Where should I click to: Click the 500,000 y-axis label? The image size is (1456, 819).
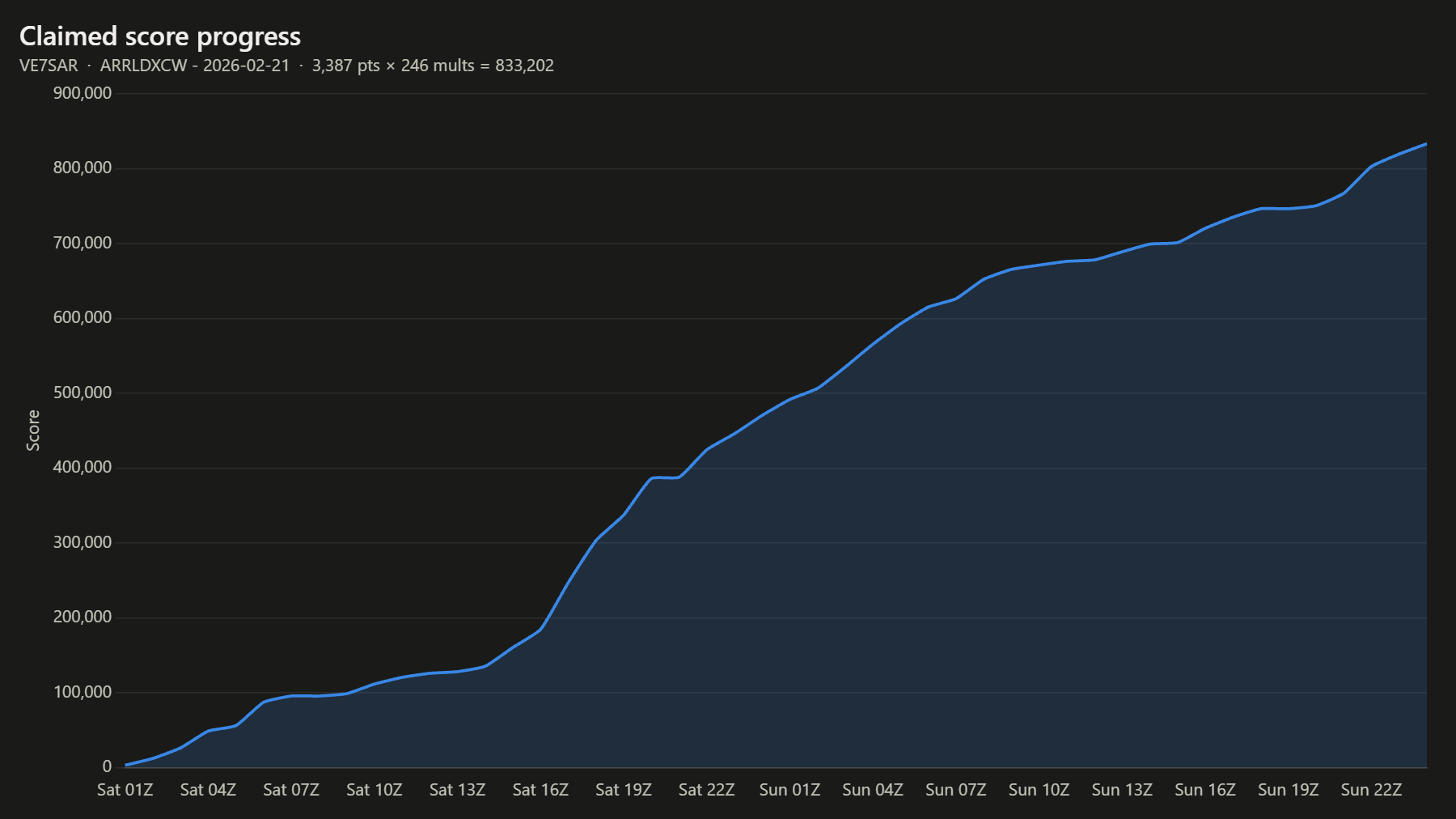tap(83, 393)
